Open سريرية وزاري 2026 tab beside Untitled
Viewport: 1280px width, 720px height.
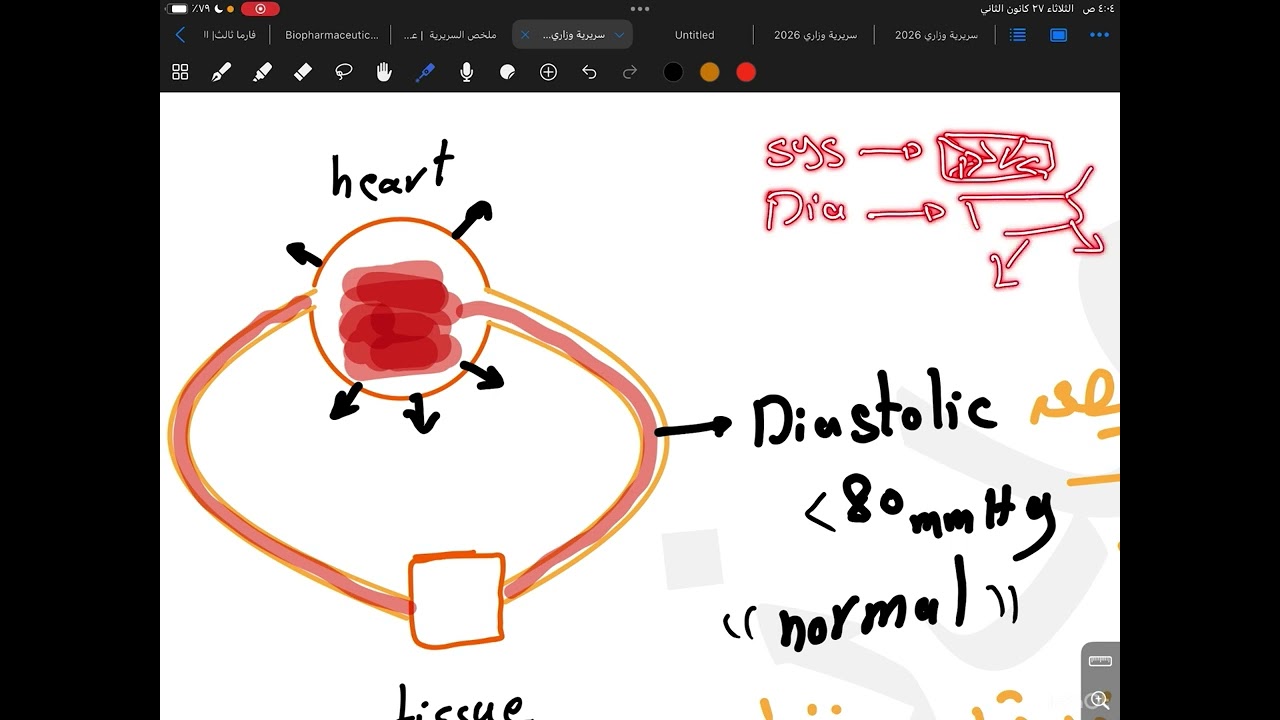815,35
